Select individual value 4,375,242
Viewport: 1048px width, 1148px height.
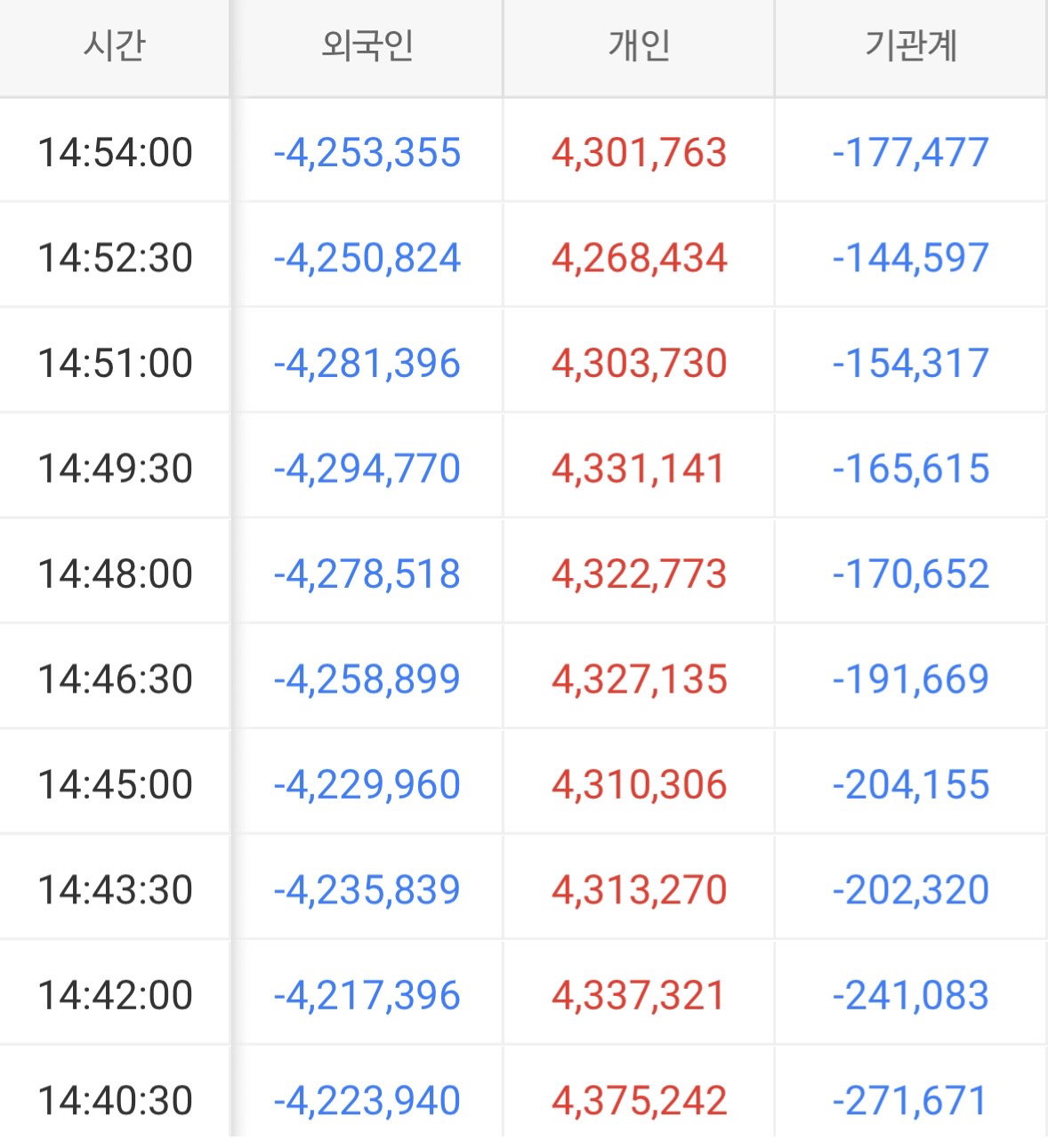tap(639, 1100)
